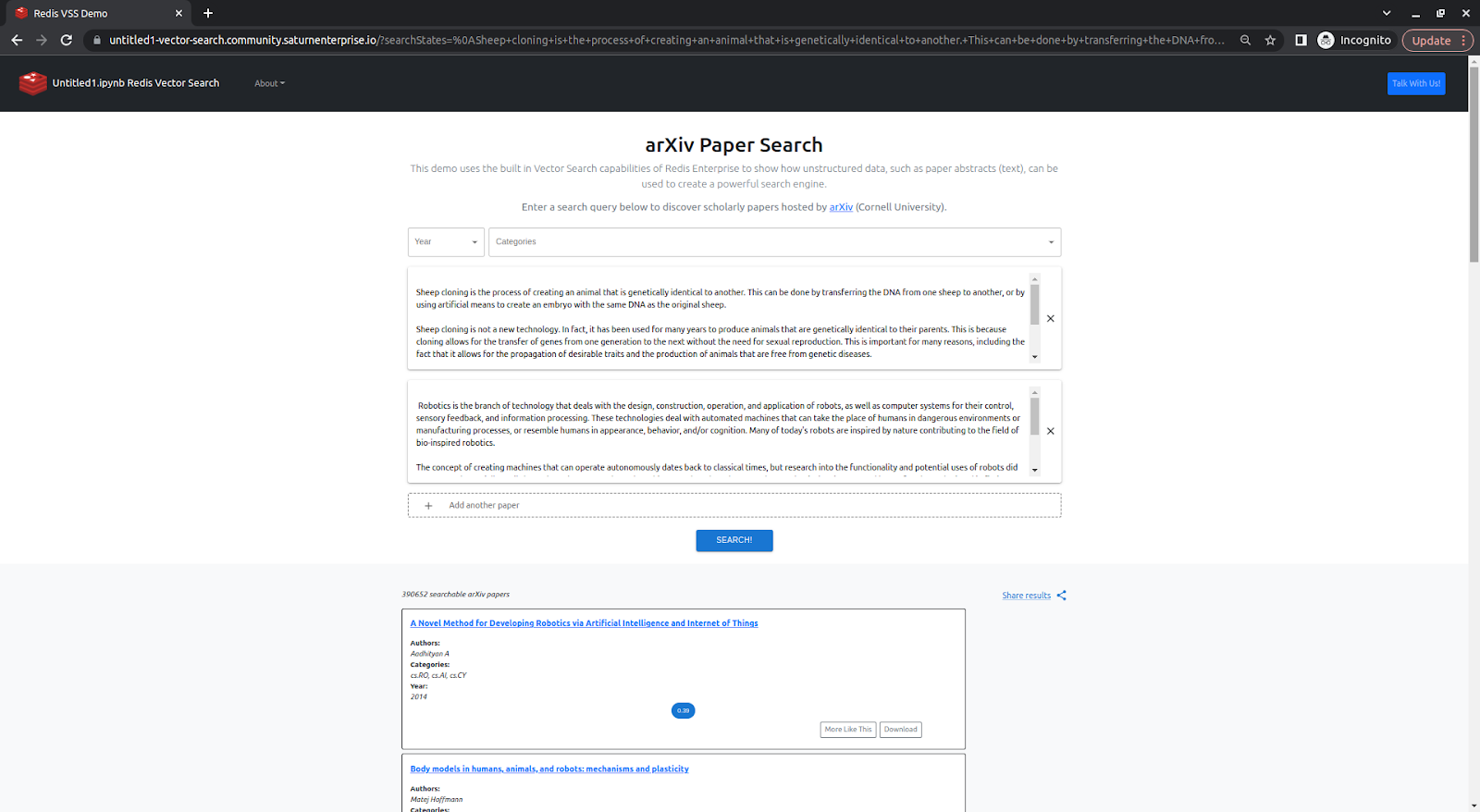
Task: Go back with the browser back arrow
Action: coord(17,40)
